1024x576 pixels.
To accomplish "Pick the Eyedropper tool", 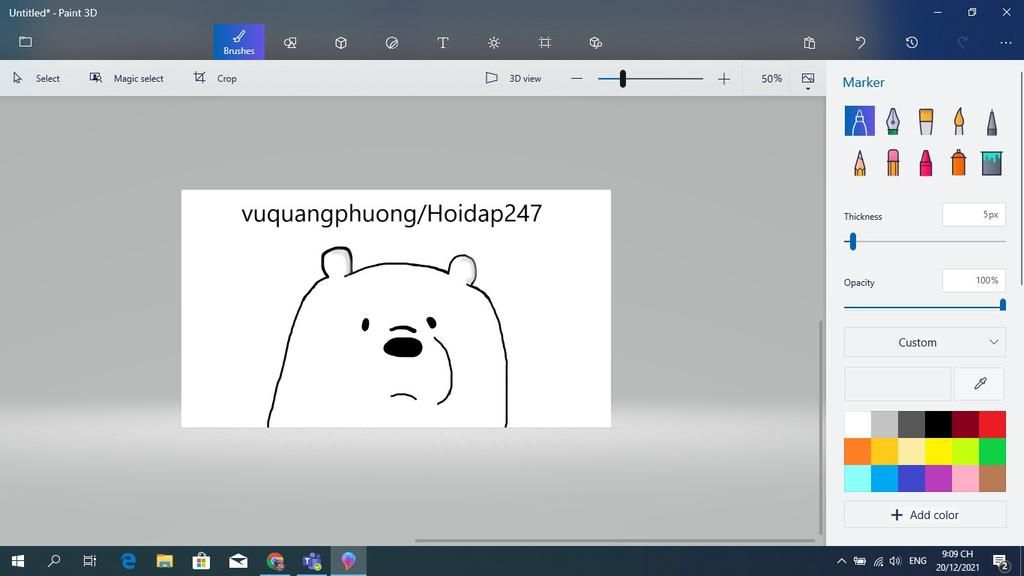I will [x=980, y=383].
